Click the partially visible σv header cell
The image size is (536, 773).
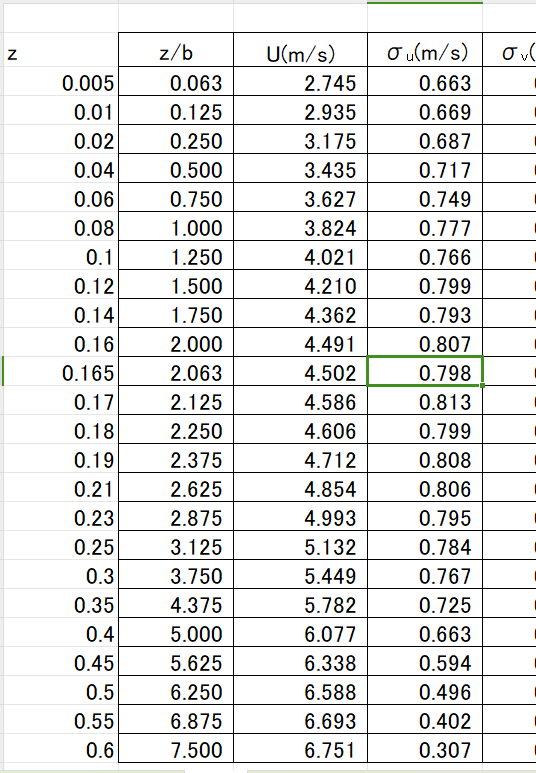tap(509, 49)
